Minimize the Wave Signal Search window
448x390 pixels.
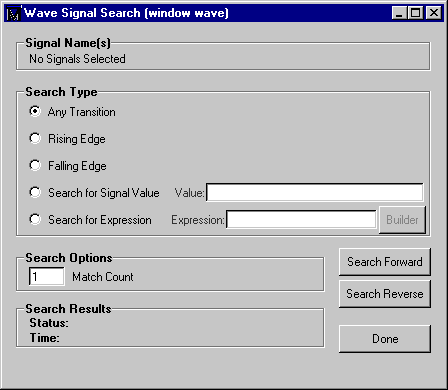click(x=399, y=13)
